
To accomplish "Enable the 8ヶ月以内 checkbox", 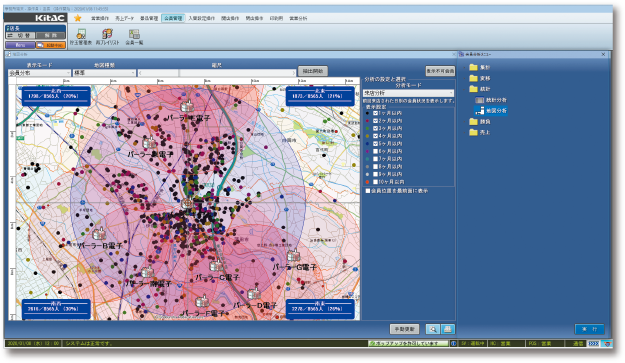I will (x=375, y=167).
